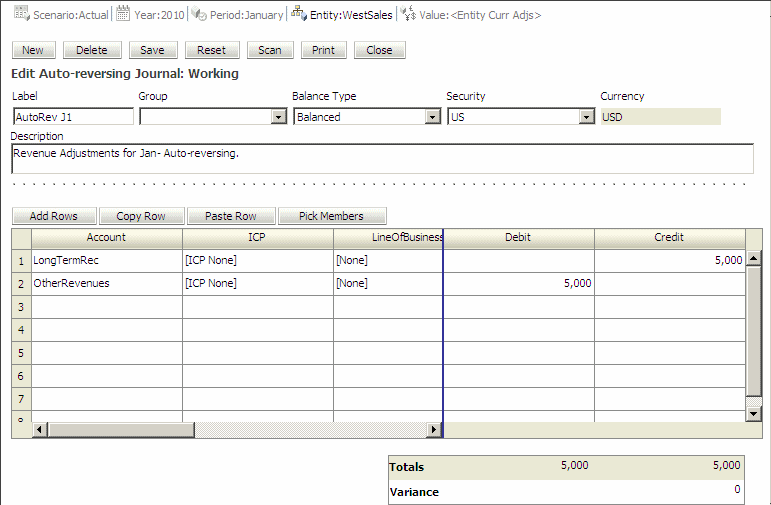Open Period:January point of view
The width and height of the screenshot is (771, 505).
pos(246,15)
